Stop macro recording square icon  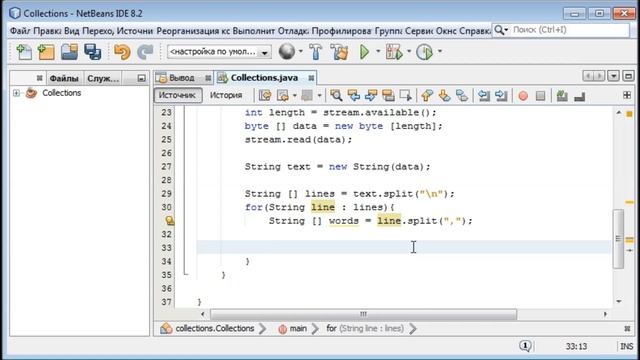[540, 96]
